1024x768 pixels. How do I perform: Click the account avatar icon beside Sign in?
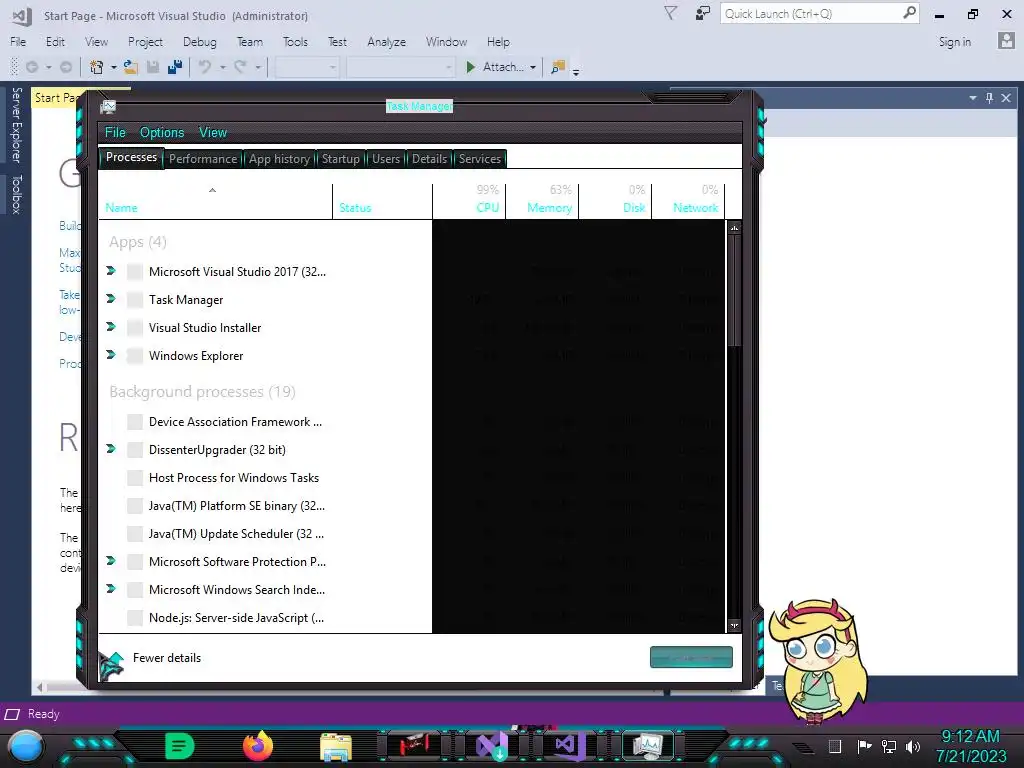click(x=1006, y=40)
